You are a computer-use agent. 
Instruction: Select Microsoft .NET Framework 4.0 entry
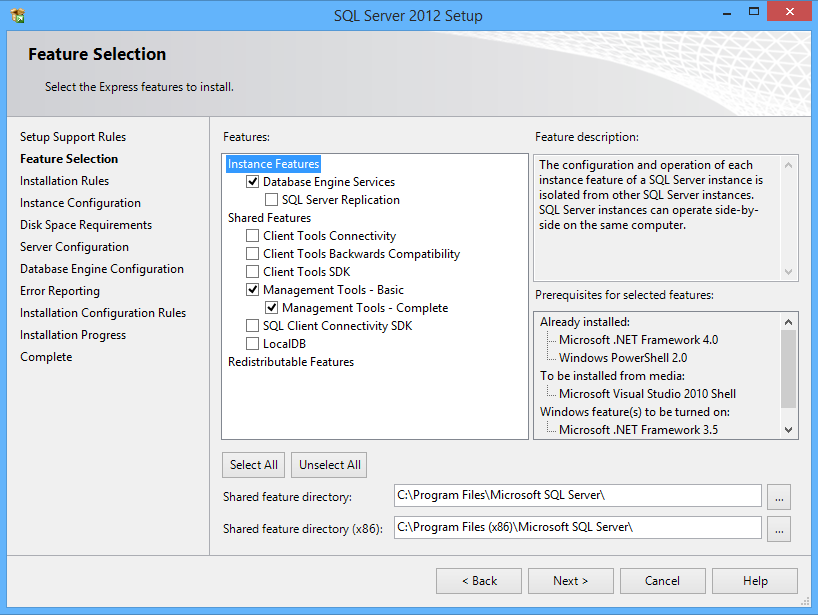click(638, 340)
